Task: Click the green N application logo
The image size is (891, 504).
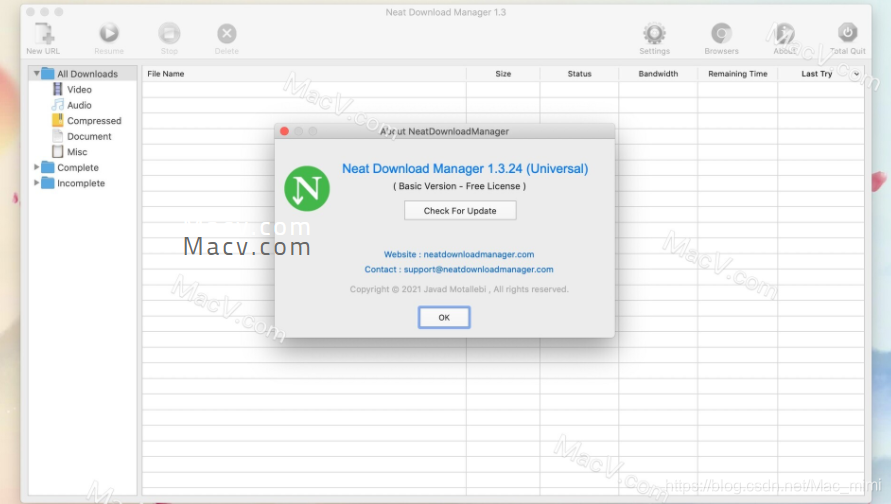Action: [x=307, y=189]
